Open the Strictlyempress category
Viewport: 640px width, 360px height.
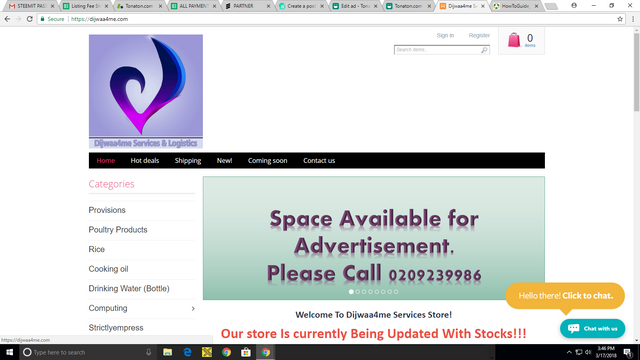(116, 328)
